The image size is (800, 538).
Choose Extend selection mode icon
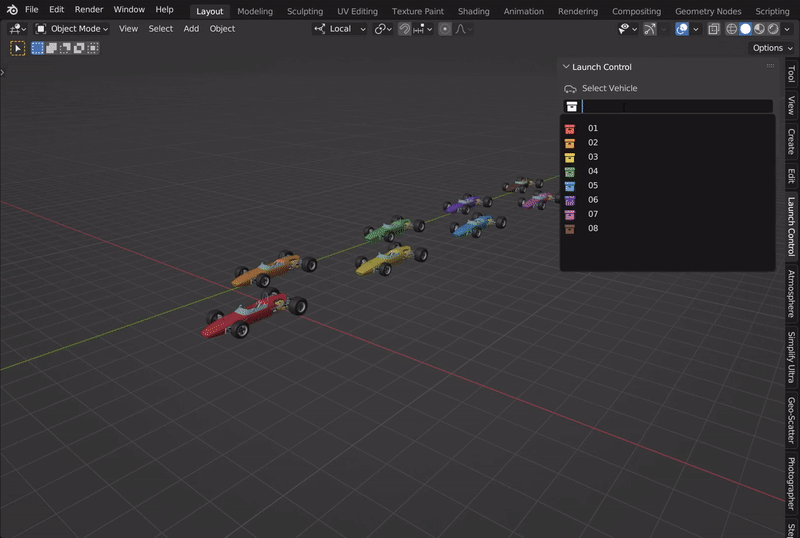pos(52,48)
